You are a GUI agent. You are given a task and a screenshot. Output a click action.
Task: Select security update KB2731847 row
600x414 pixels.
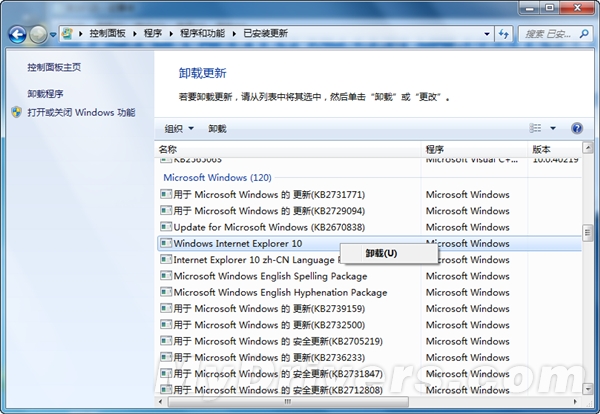click(369, 374)
